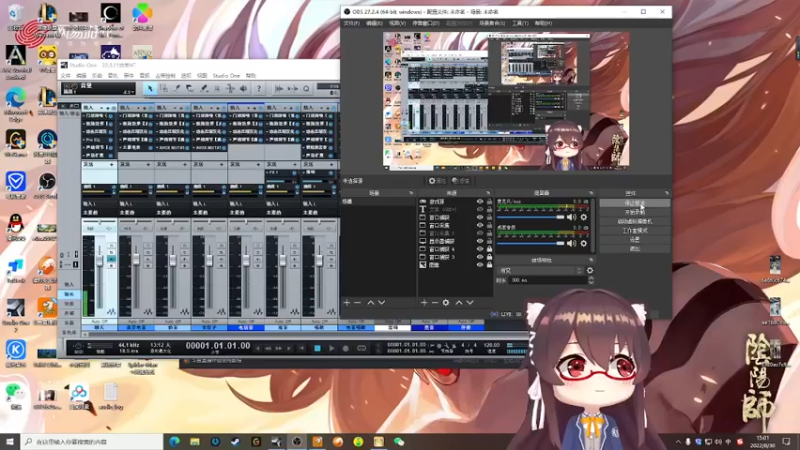Viewport: 800px width, 450px height.
Task: Open the Studio One menu in menu bar
Action: click(226, 76)
